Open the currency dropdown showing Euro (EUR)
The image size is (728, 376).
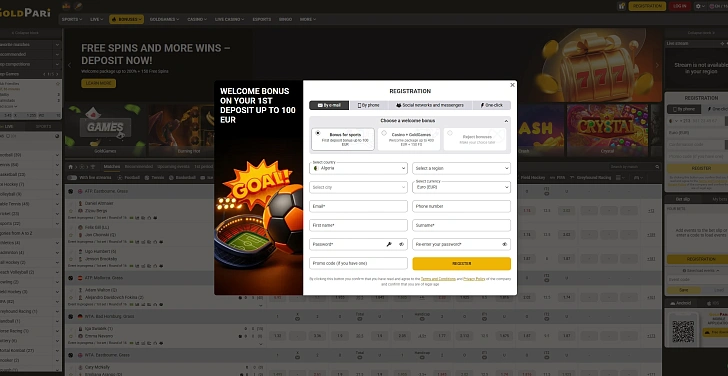[462, 187]
